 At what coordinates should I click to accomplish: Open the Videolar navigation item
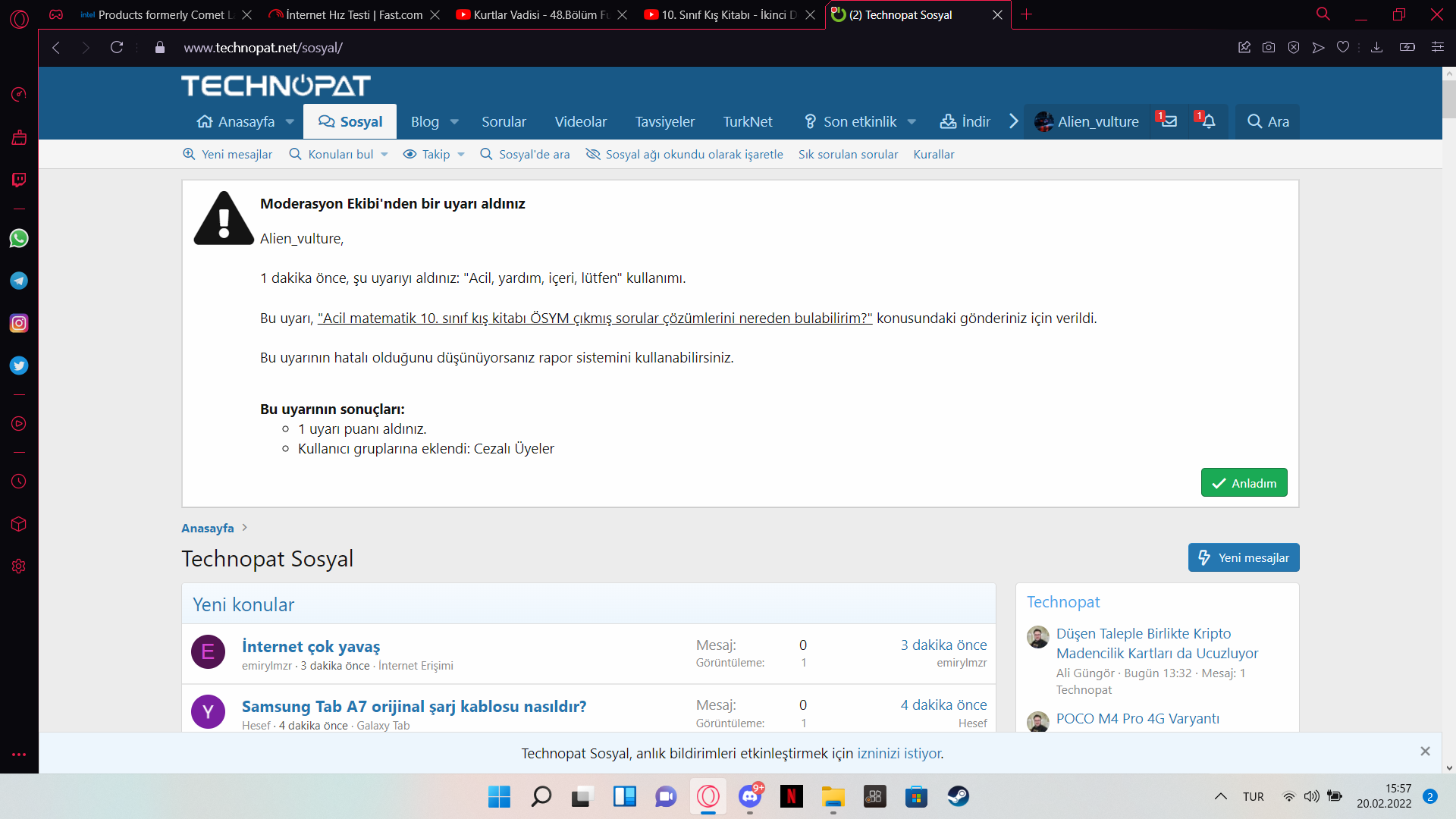pyautogui.click(x=580, y=121)
